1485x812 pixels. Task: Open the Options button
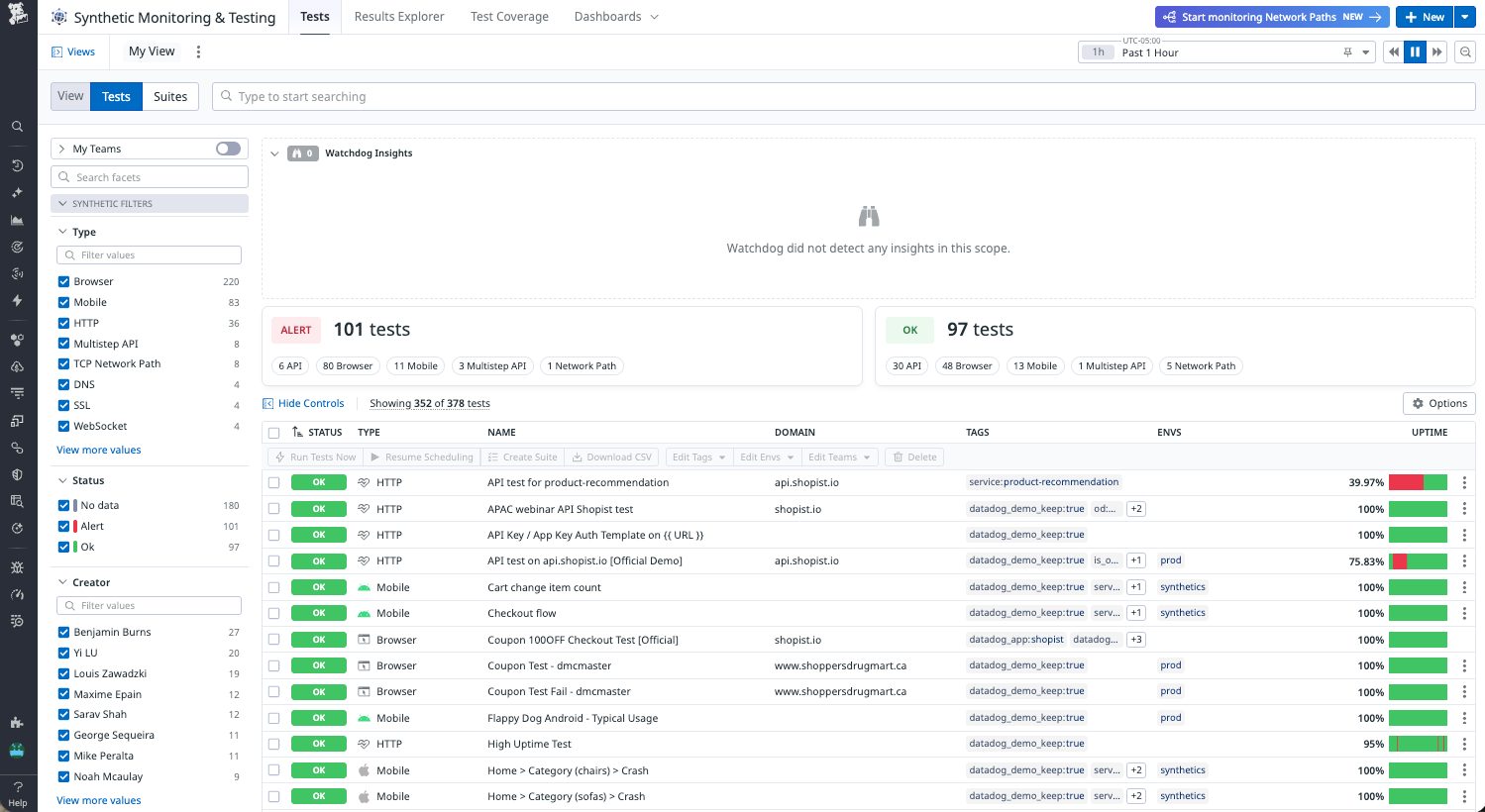tap(1439, 403)
